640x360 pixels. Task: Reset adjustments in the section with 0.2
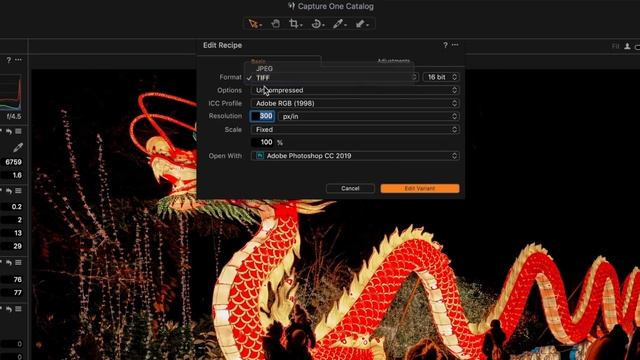(9, 191)
